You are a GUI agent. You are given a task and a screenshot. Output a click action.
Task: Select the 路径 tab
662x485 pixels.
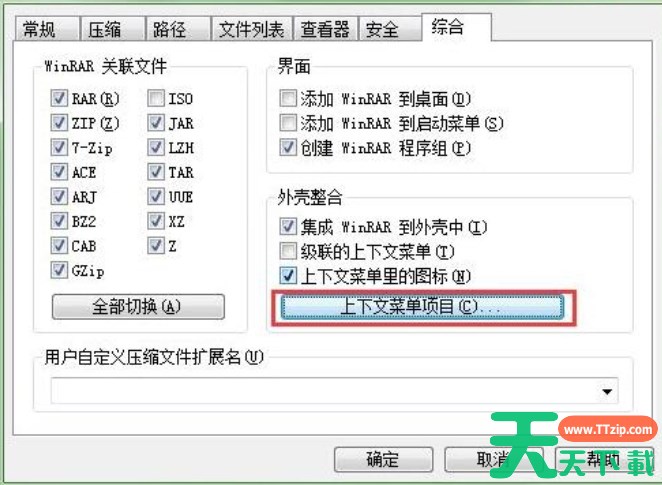(x=178, y=29)
